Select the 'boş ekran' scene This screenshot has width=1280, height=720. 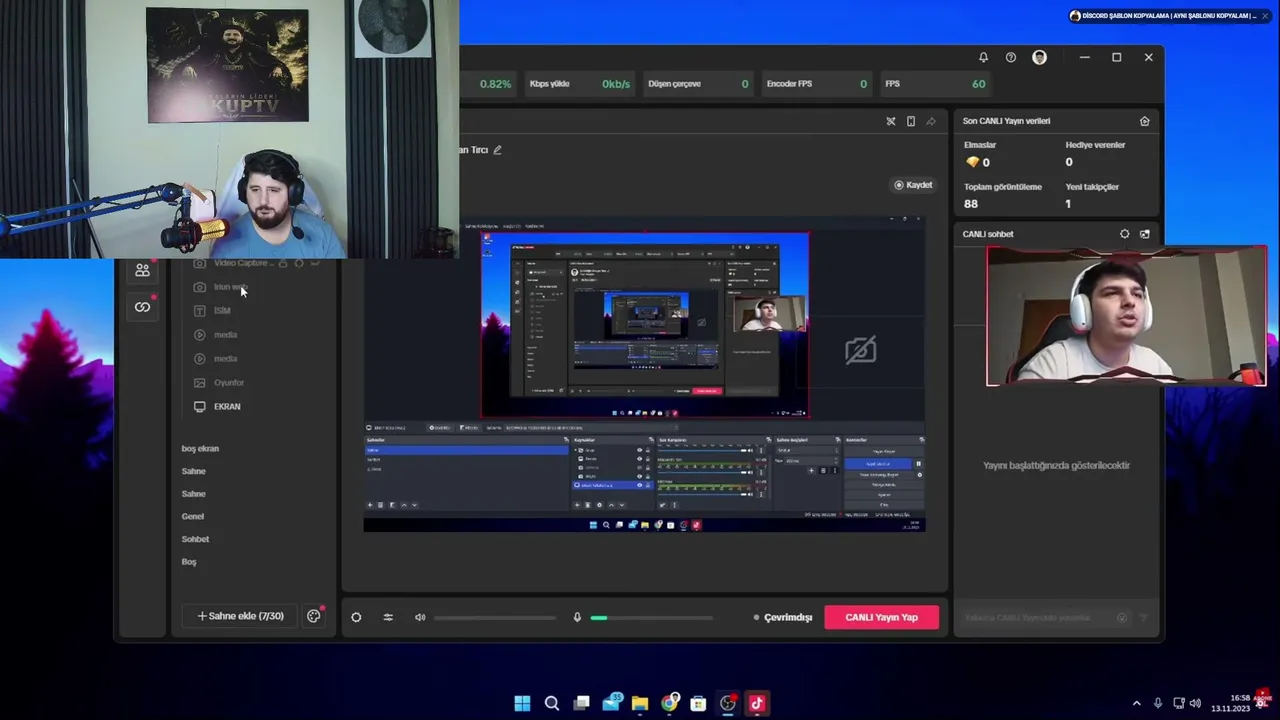200,449
